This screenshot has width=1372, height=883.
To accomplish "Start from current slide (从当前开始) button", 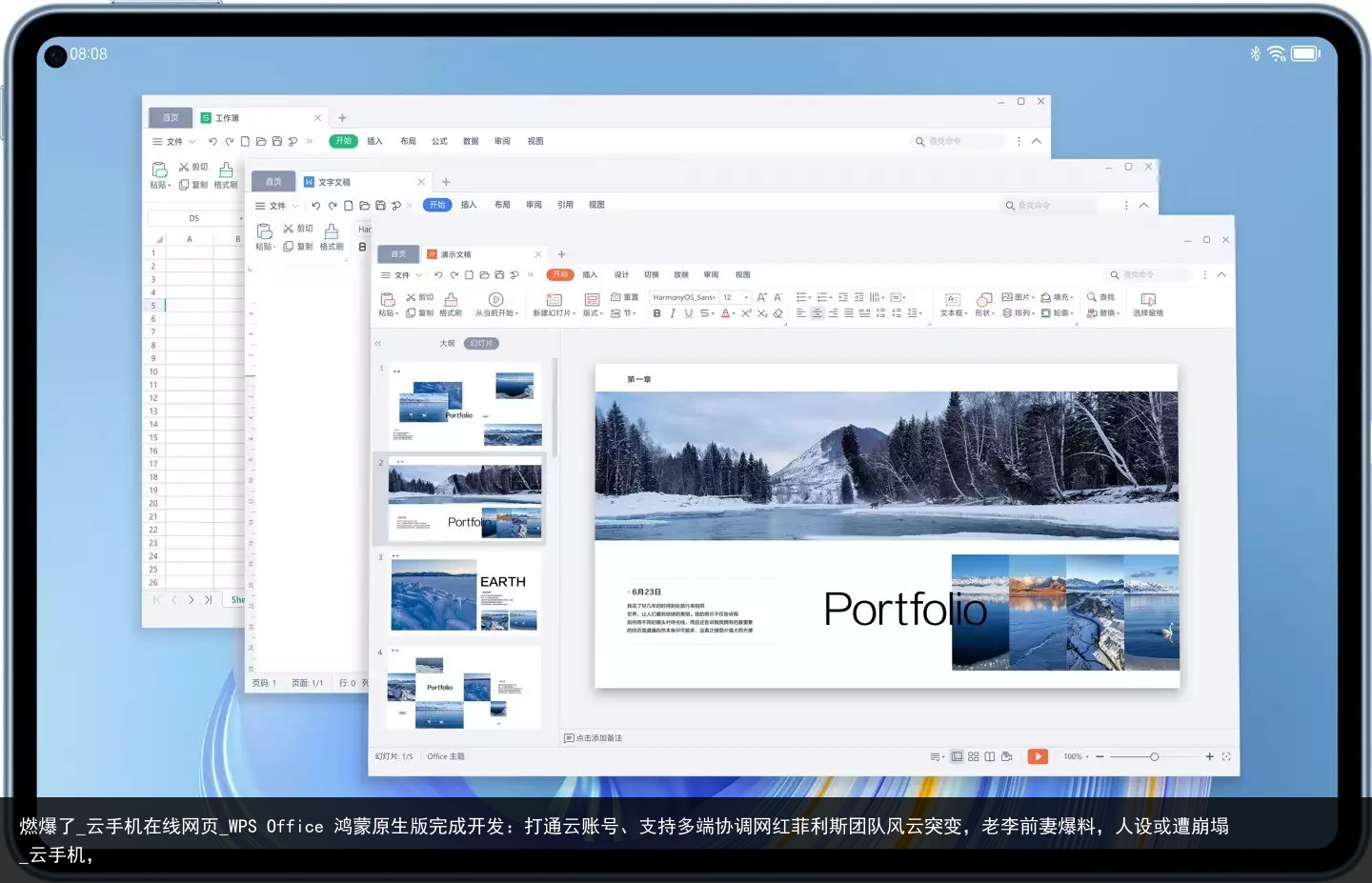I will [496, 304].
